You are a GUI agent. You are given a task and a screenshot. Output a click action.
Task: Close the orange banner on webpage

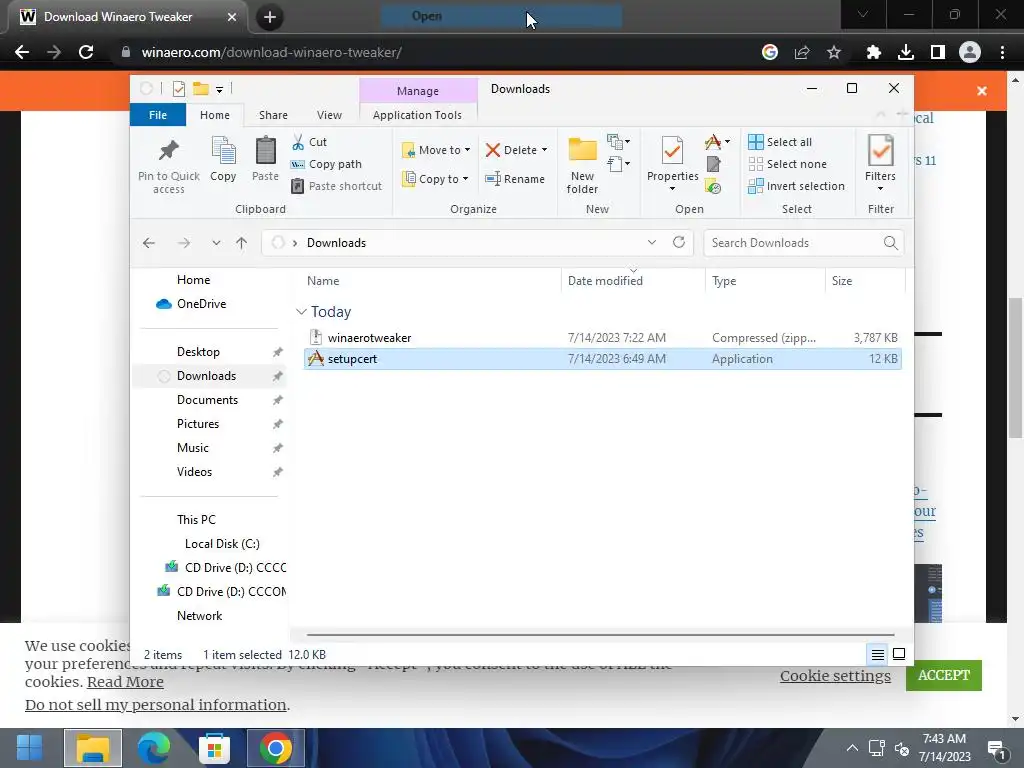982,91
